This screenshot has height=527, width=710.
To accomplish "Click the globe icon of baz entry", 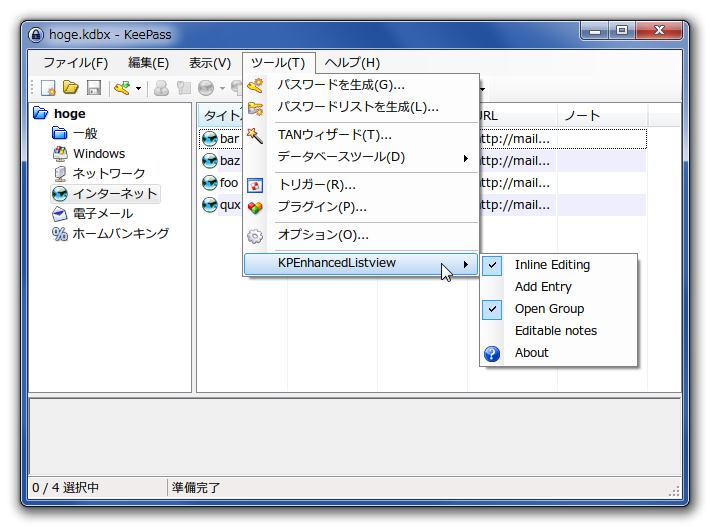I will click(210, 160).
